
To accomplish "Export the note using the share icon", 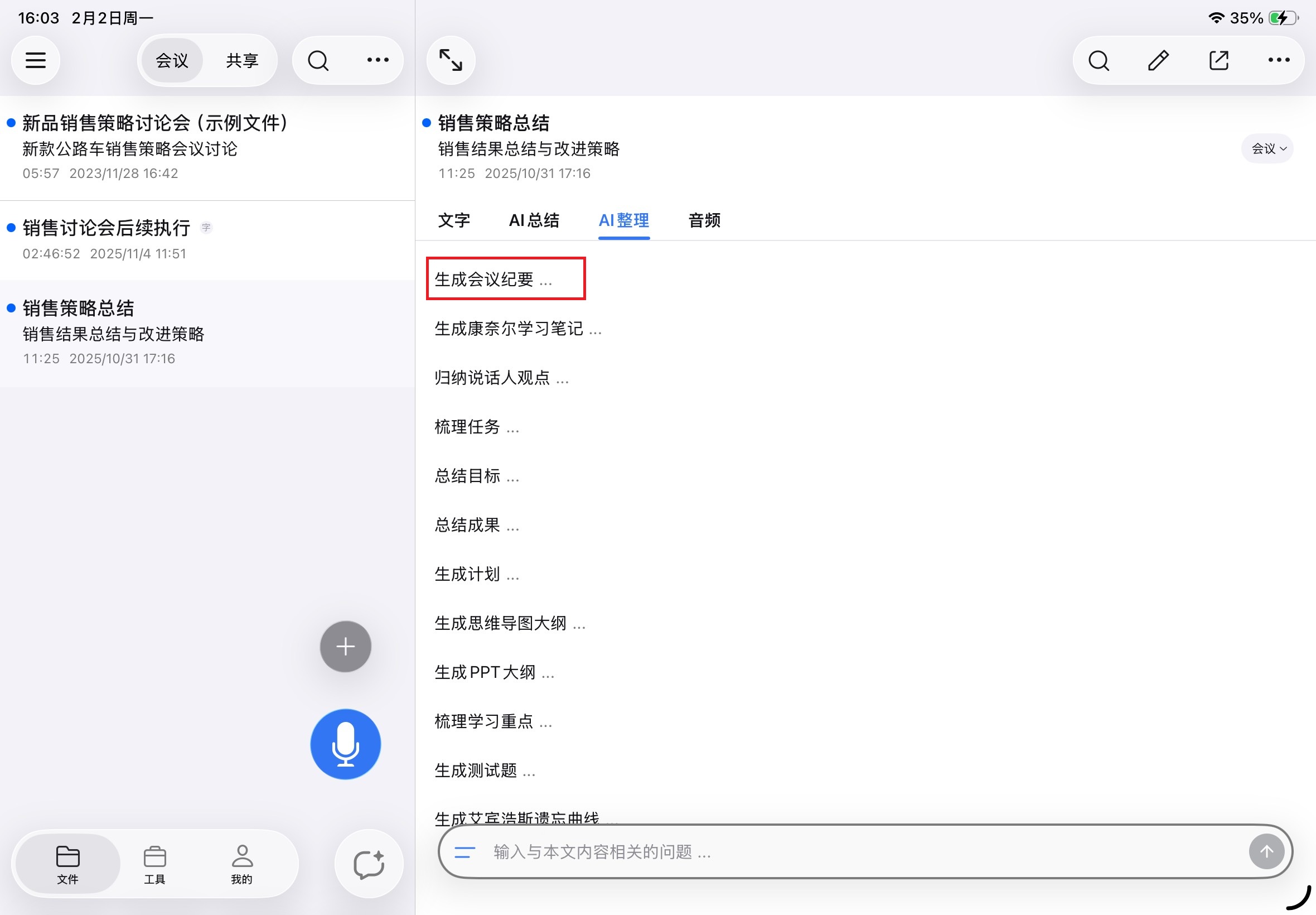I will (1217, 60).
